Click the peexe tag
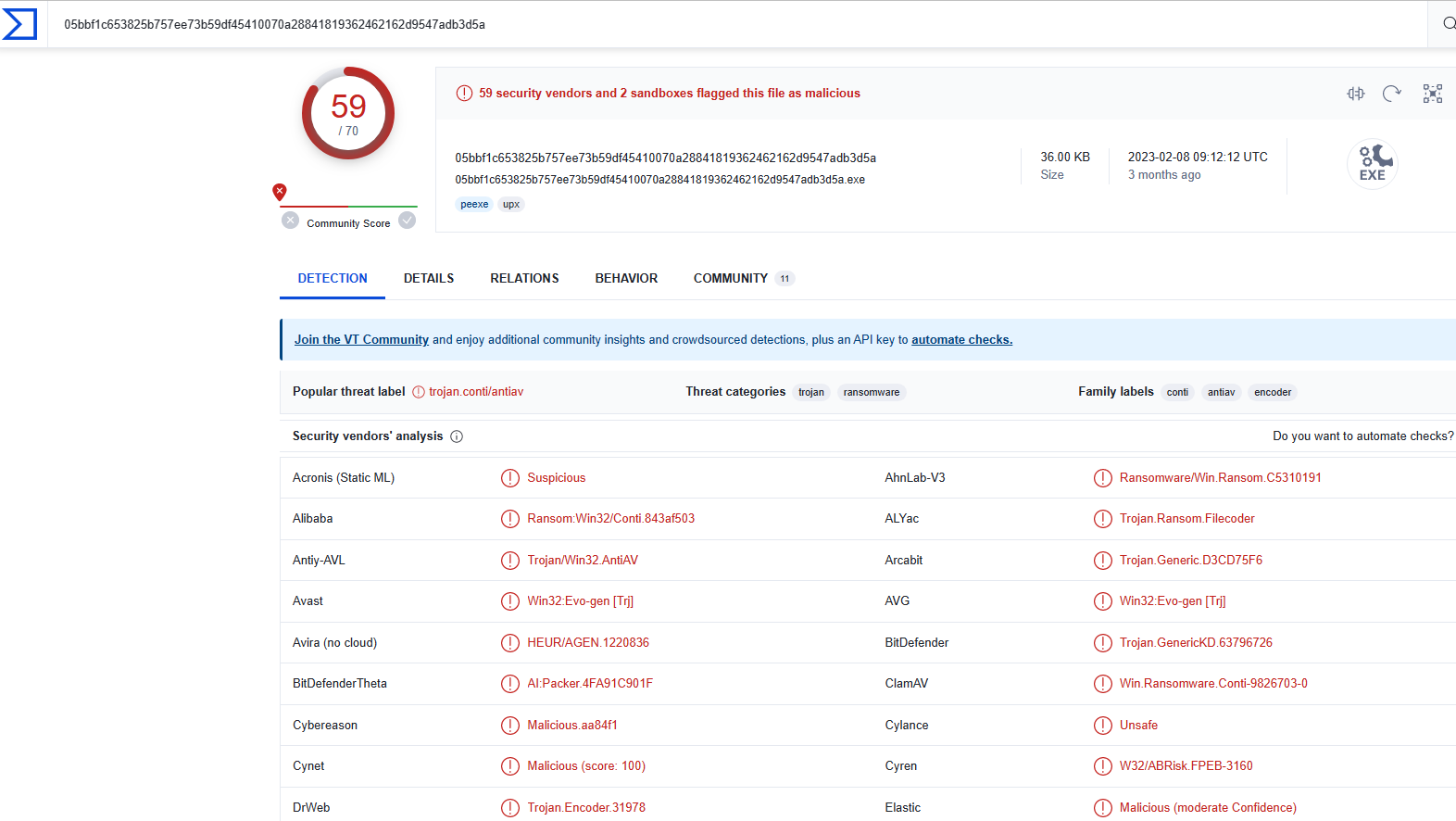The image size is (1456, 821). [474, 205]
